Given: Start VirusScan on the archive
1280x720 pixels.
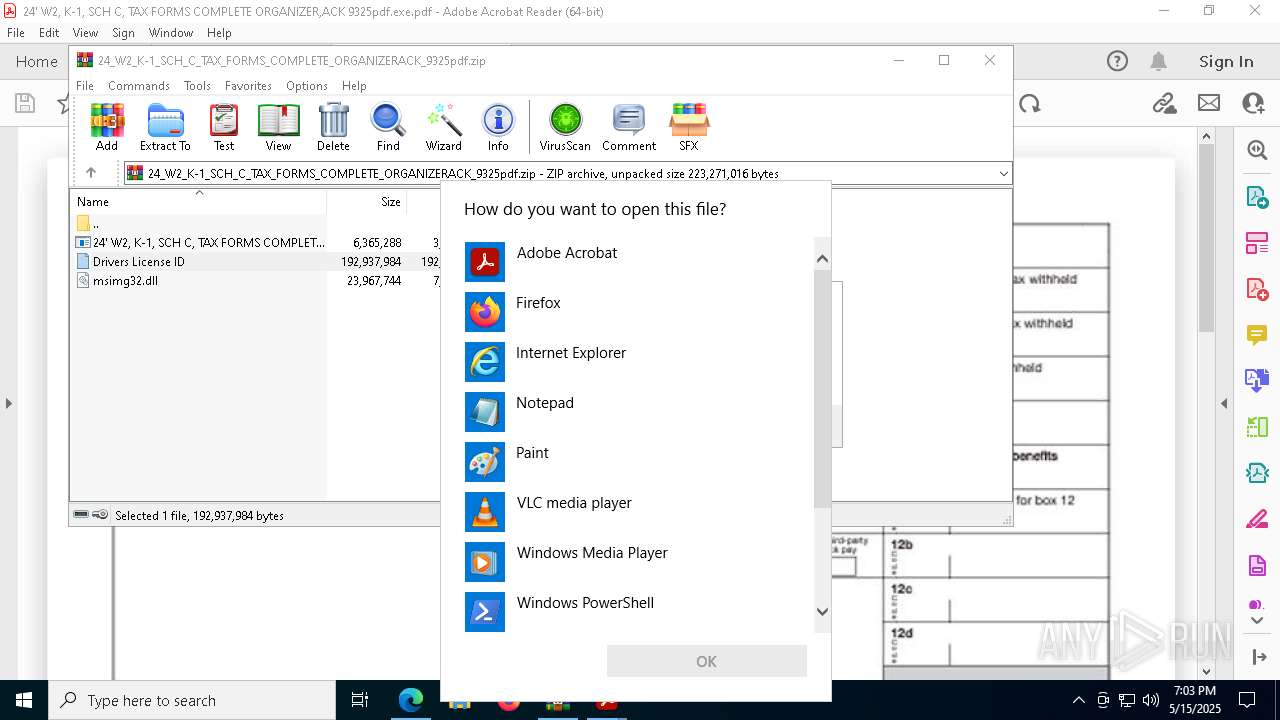Looking at the screenshot, I should 565,127.
